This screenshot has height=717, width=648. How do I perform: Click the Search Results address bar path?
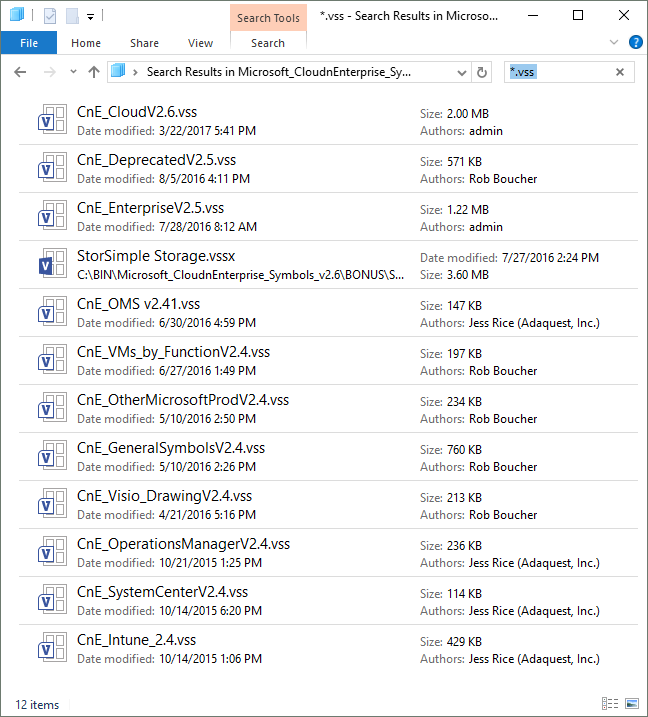click(x=278, y=72)
